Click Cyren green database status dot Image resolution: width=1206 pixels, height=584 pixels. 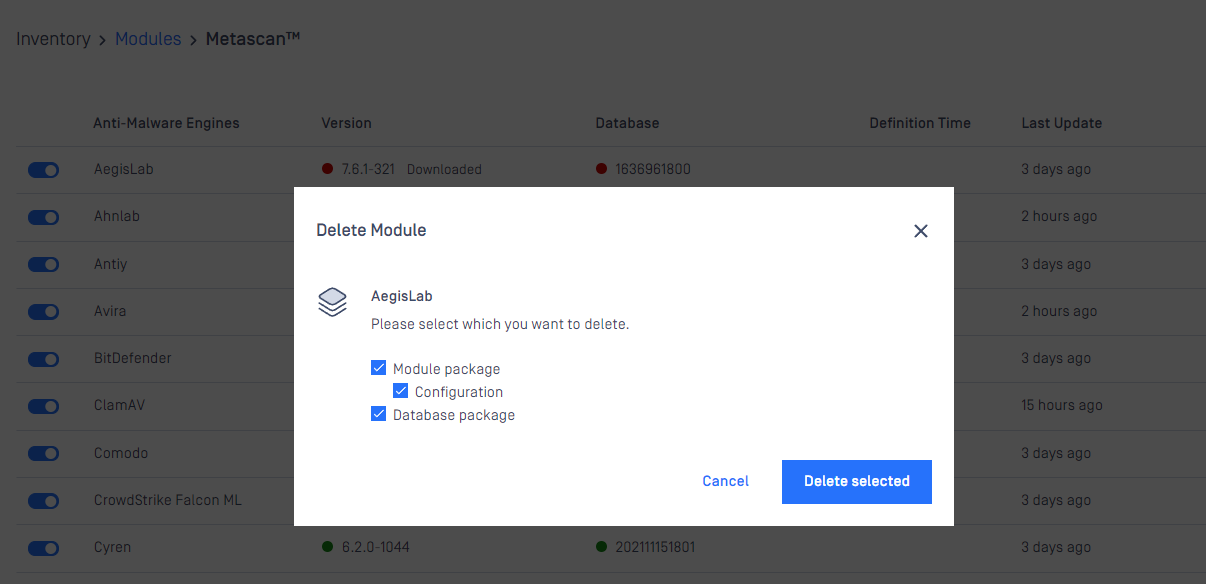(601, 547)
